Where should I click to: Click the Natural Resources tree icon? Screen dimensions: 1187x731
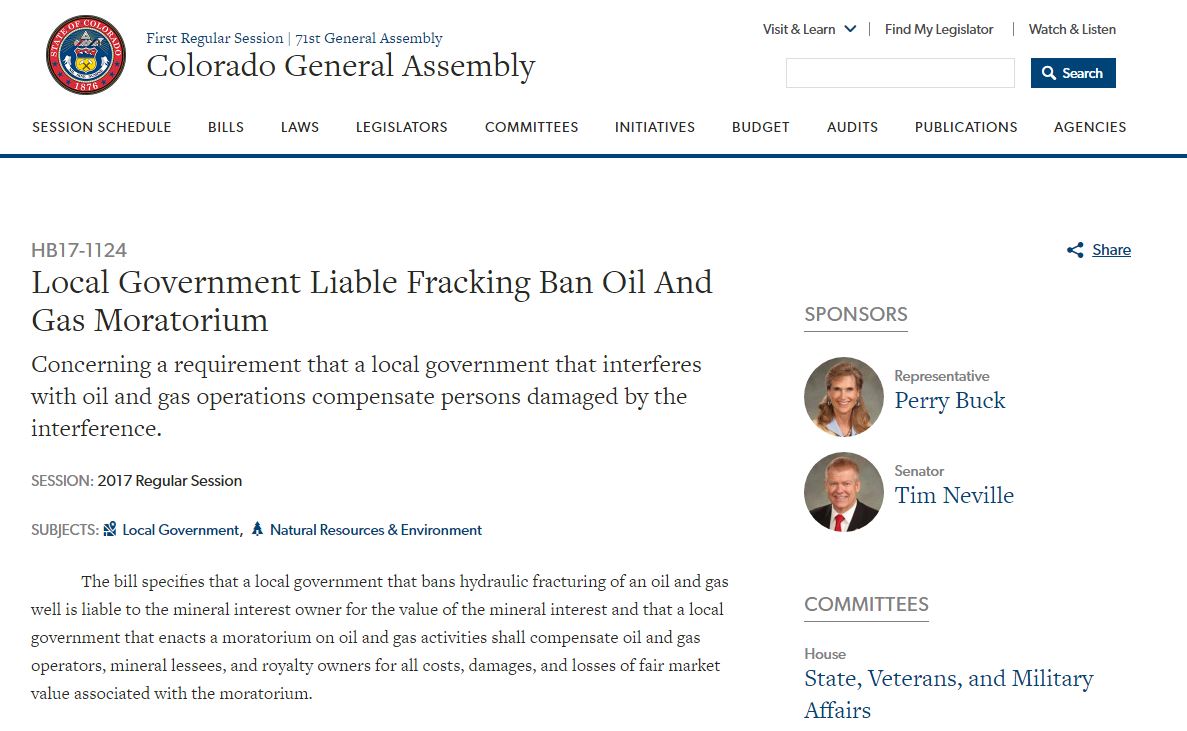[257, 529]
